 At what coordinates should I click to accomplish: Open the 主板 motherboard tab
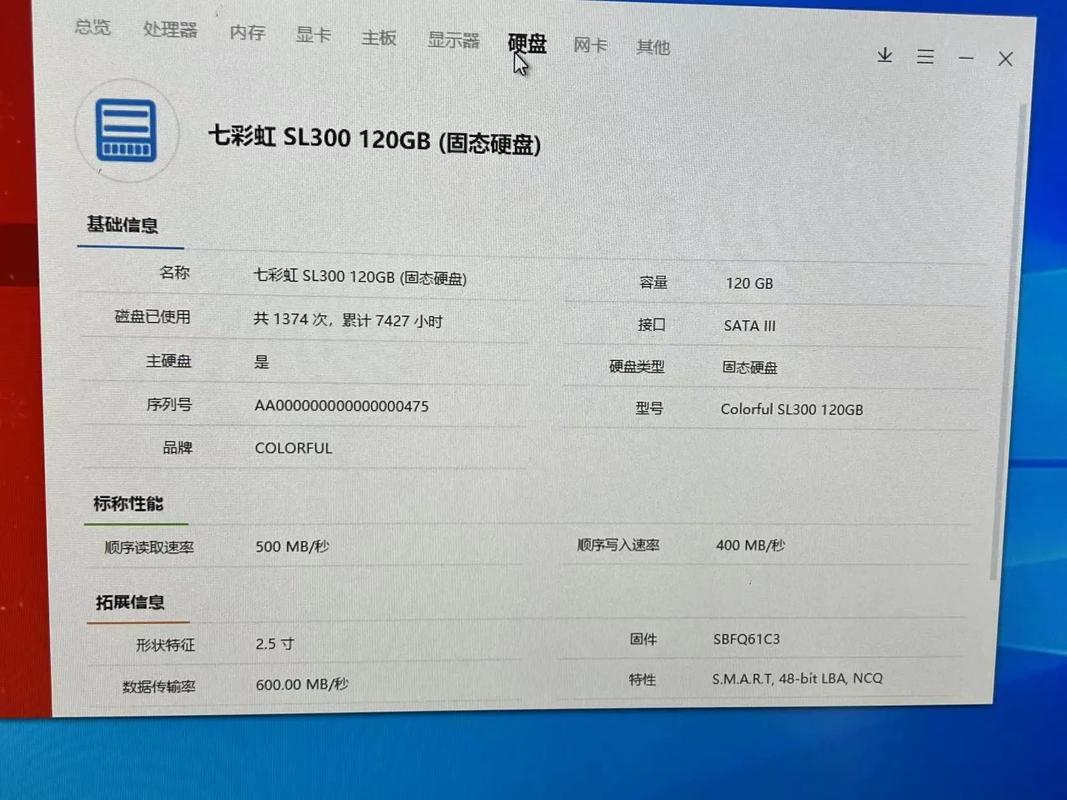[x=378, y=38]
